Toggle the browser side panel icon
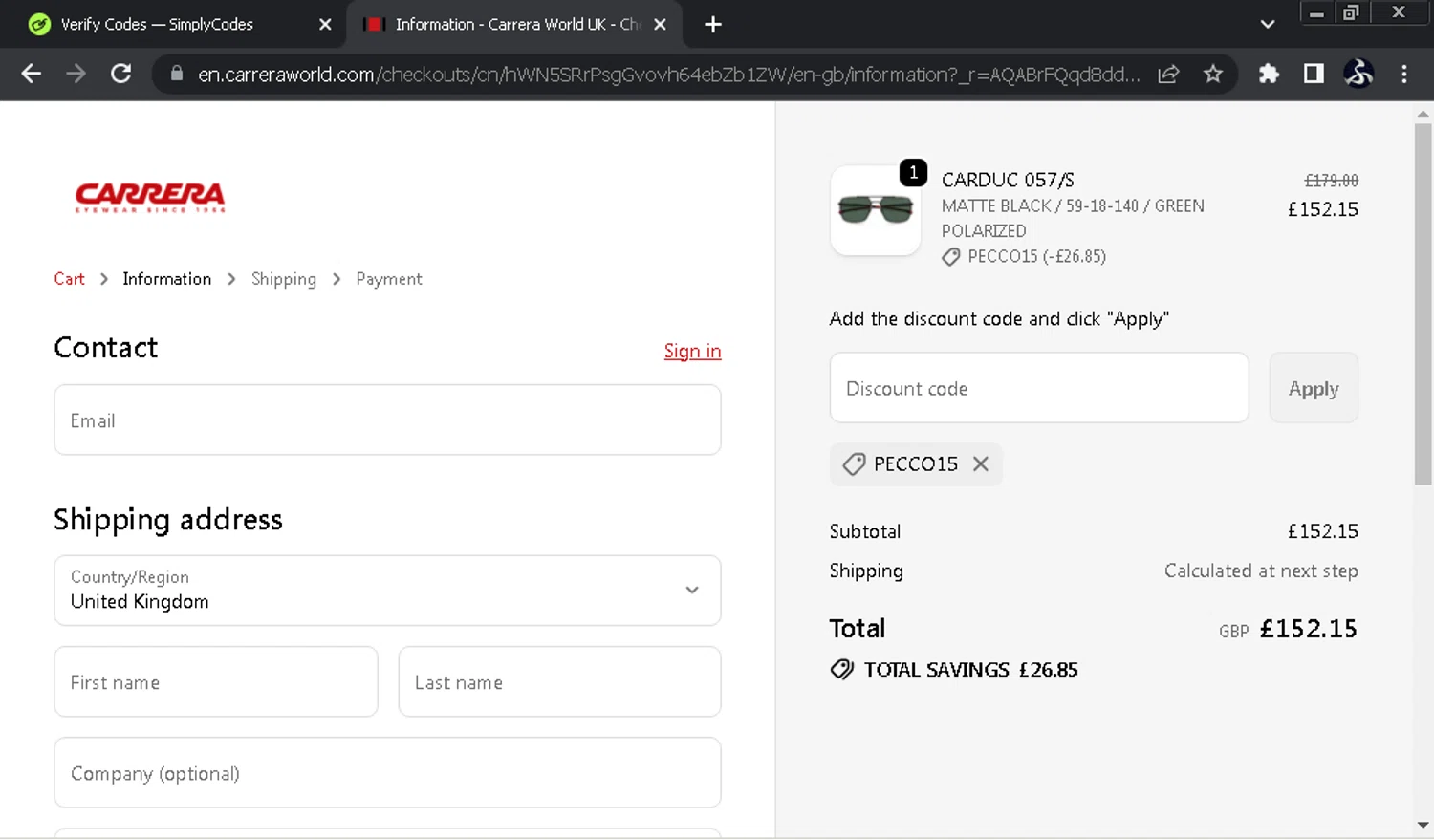The width and height of the screenshot is (1434, 840). click(1314, 74)
